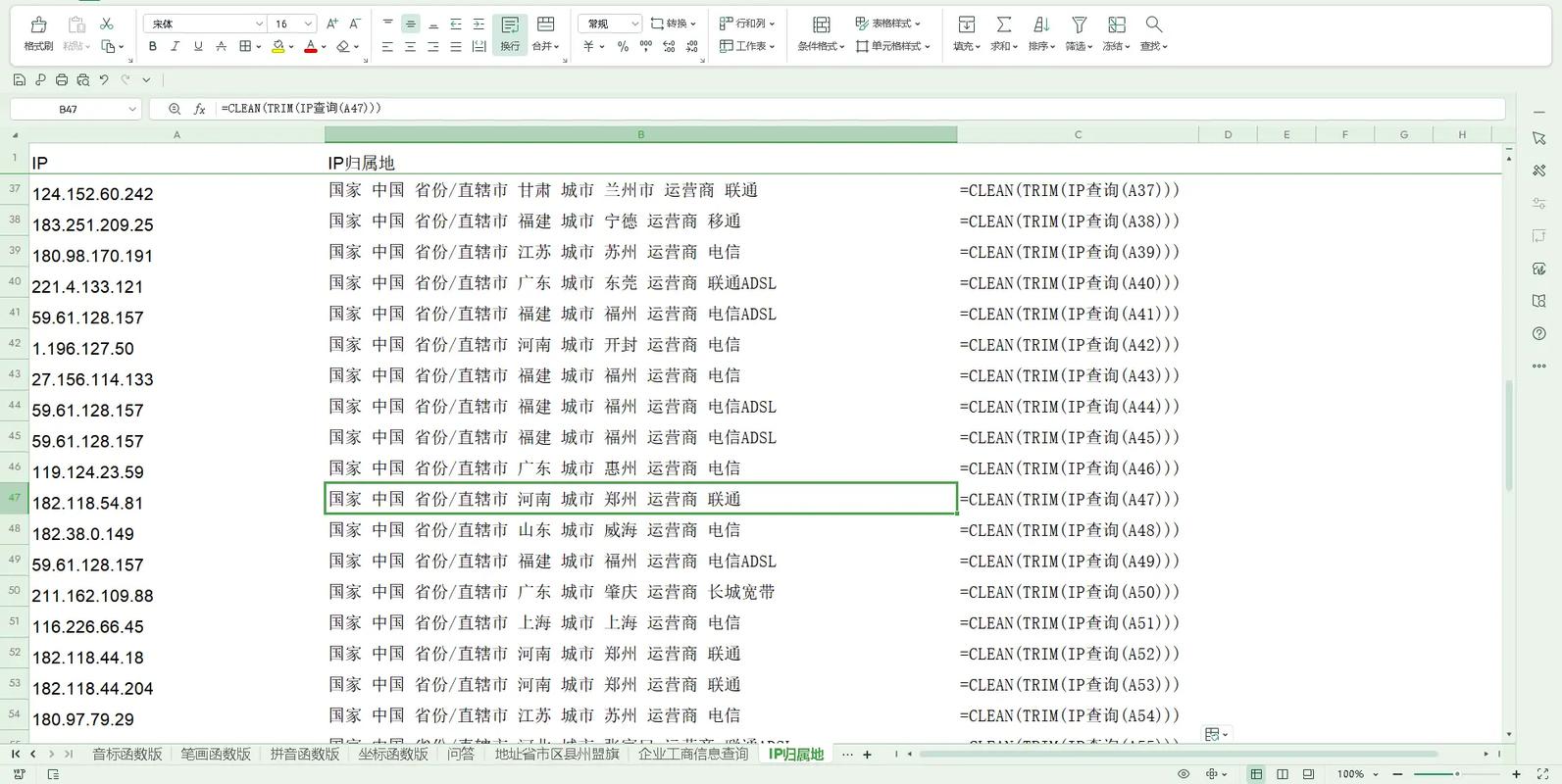This screenshot has width=1562, height=784.
Task: Add a new sheet with plus button
Action: pos(867,754)
